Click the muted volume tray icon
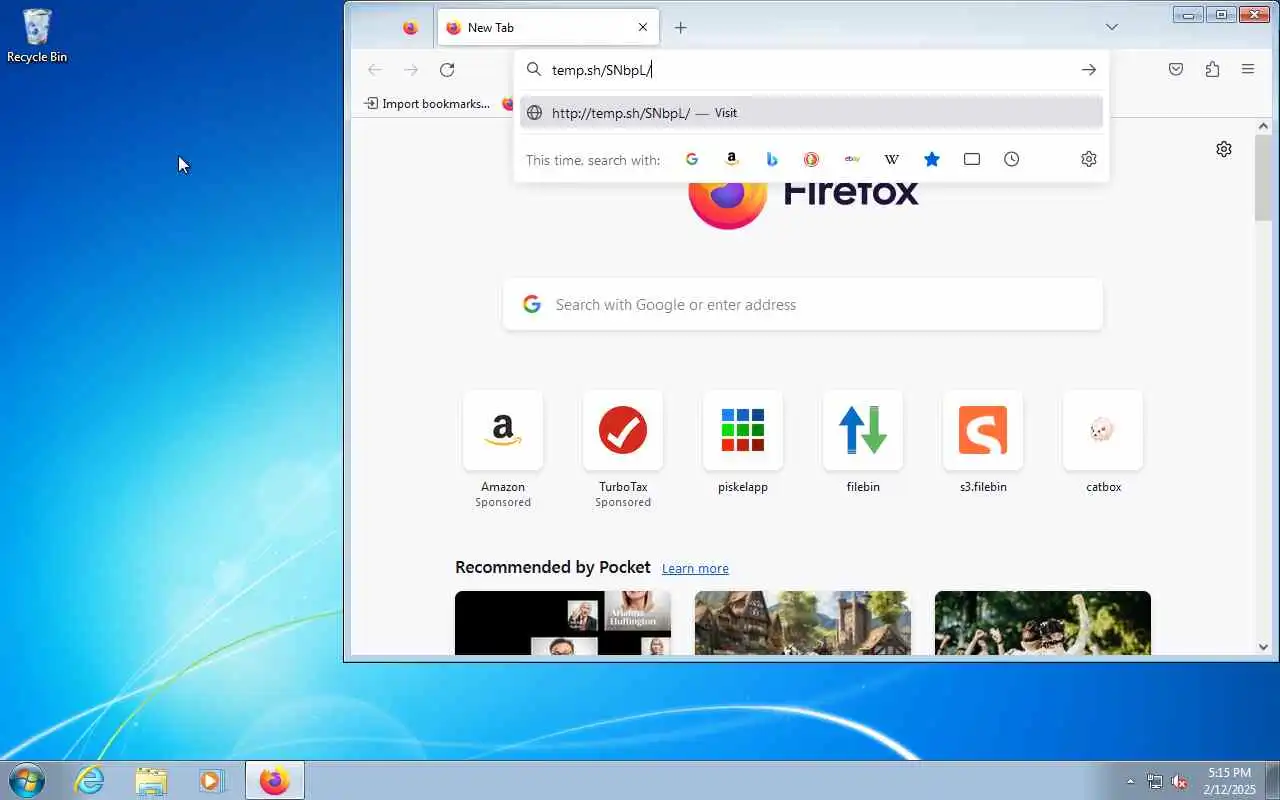Image resolution: width=1280 pixels, height=800 pixels. (1180, 781)
